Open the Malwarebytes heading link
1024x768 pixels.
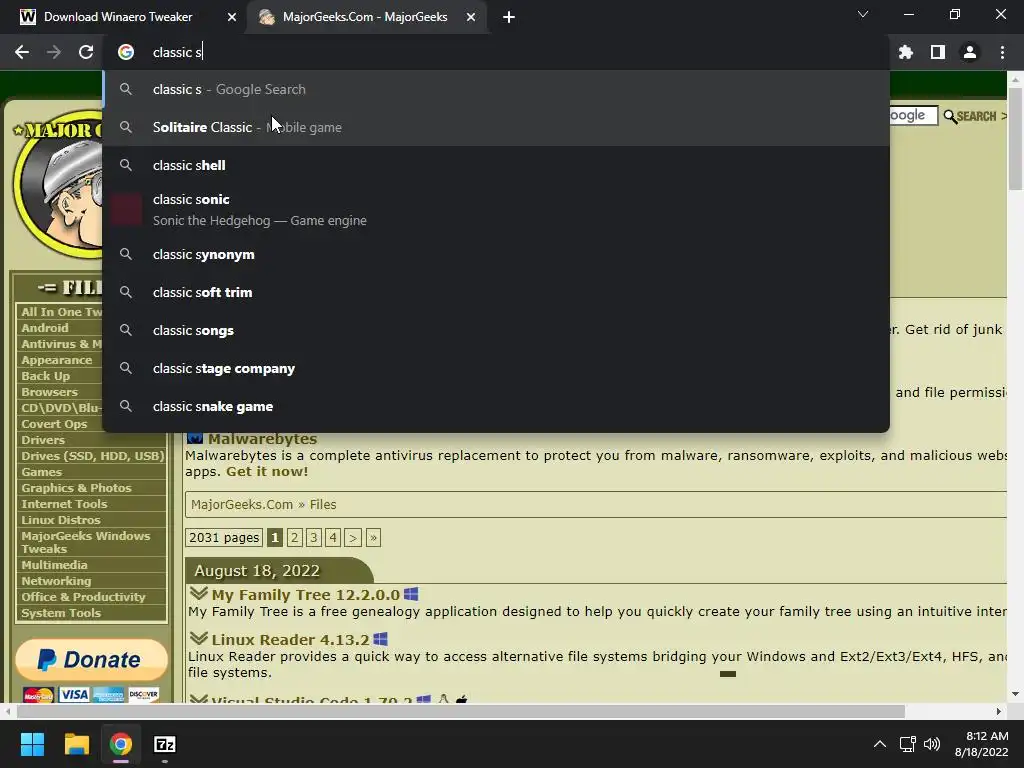[x=263, y=439]
